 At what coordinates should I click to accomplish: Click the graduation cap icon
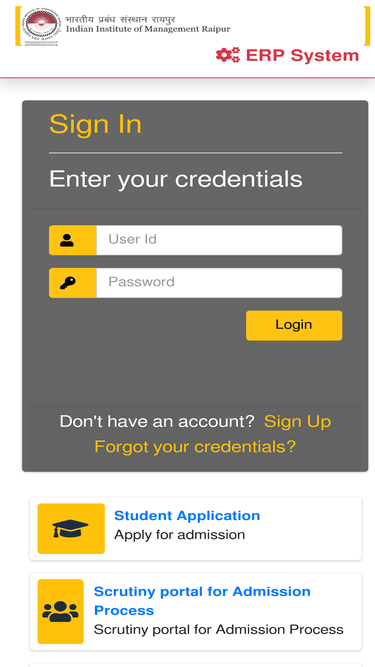[x=71, y=529]
